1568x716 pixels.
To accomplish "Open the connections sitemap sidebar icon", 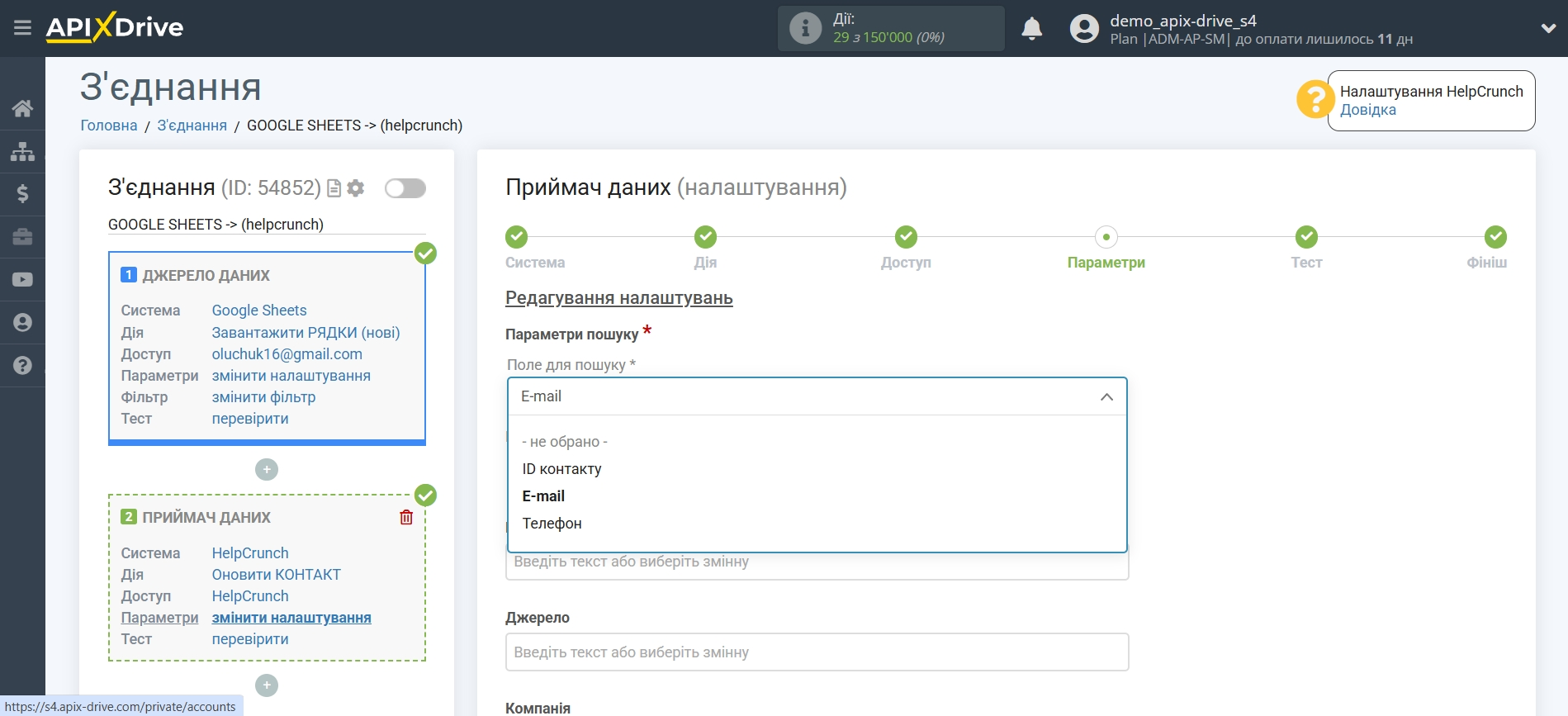I will click(22, 151).
